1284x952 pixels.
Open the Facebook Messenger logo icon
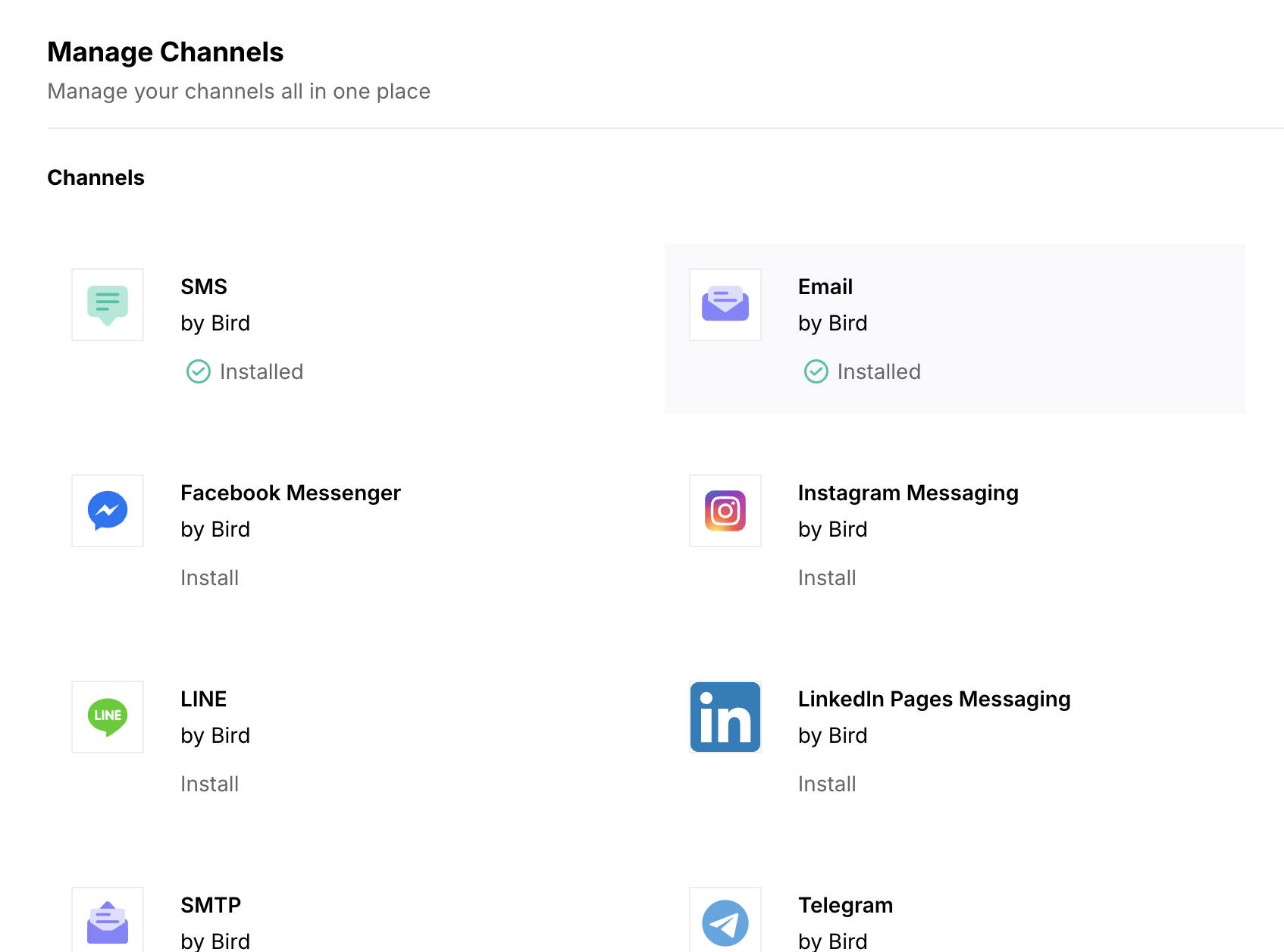[108, 511]
